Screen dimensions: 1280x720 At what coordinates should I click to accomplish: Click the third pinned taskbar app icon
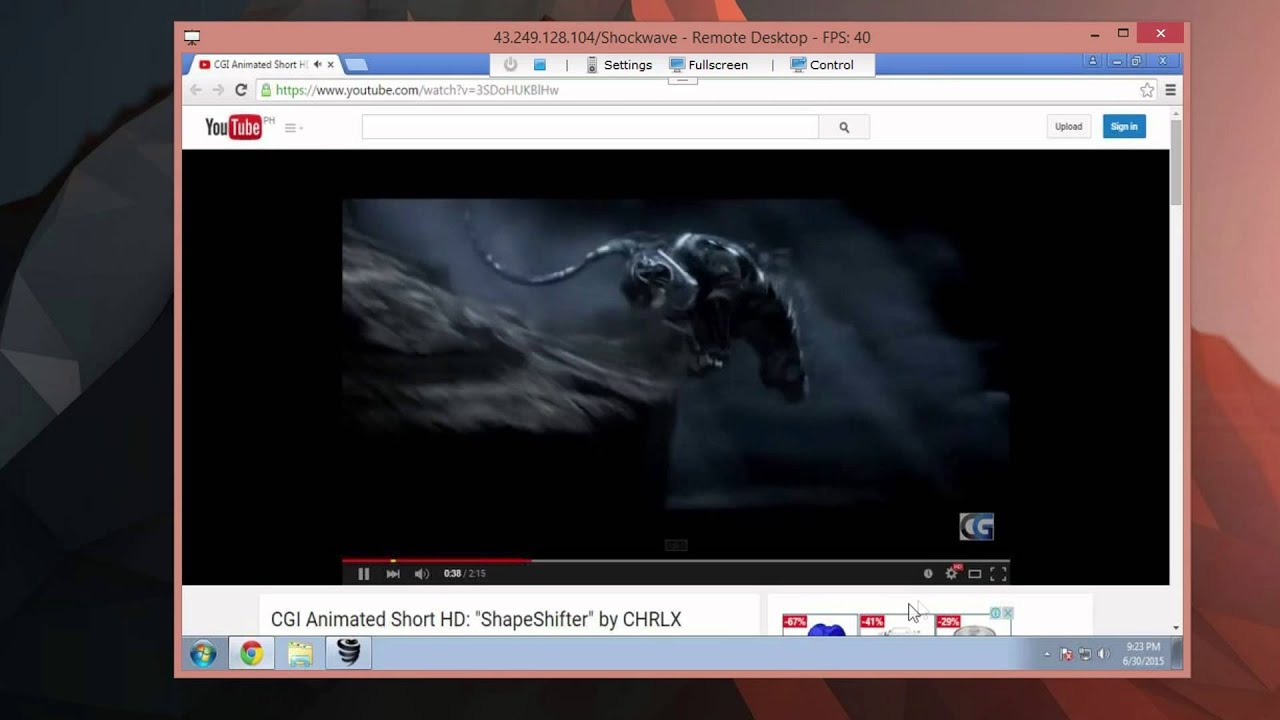[x=348, y=654]
